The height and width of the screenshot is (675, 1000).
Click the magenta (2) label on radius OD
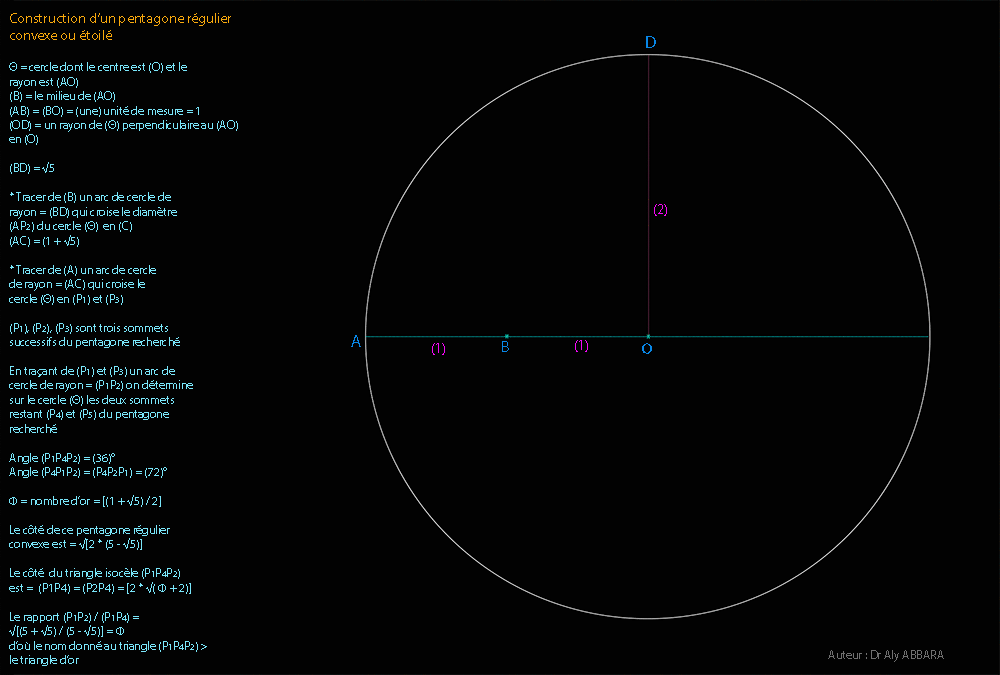(x=660, y=210)
